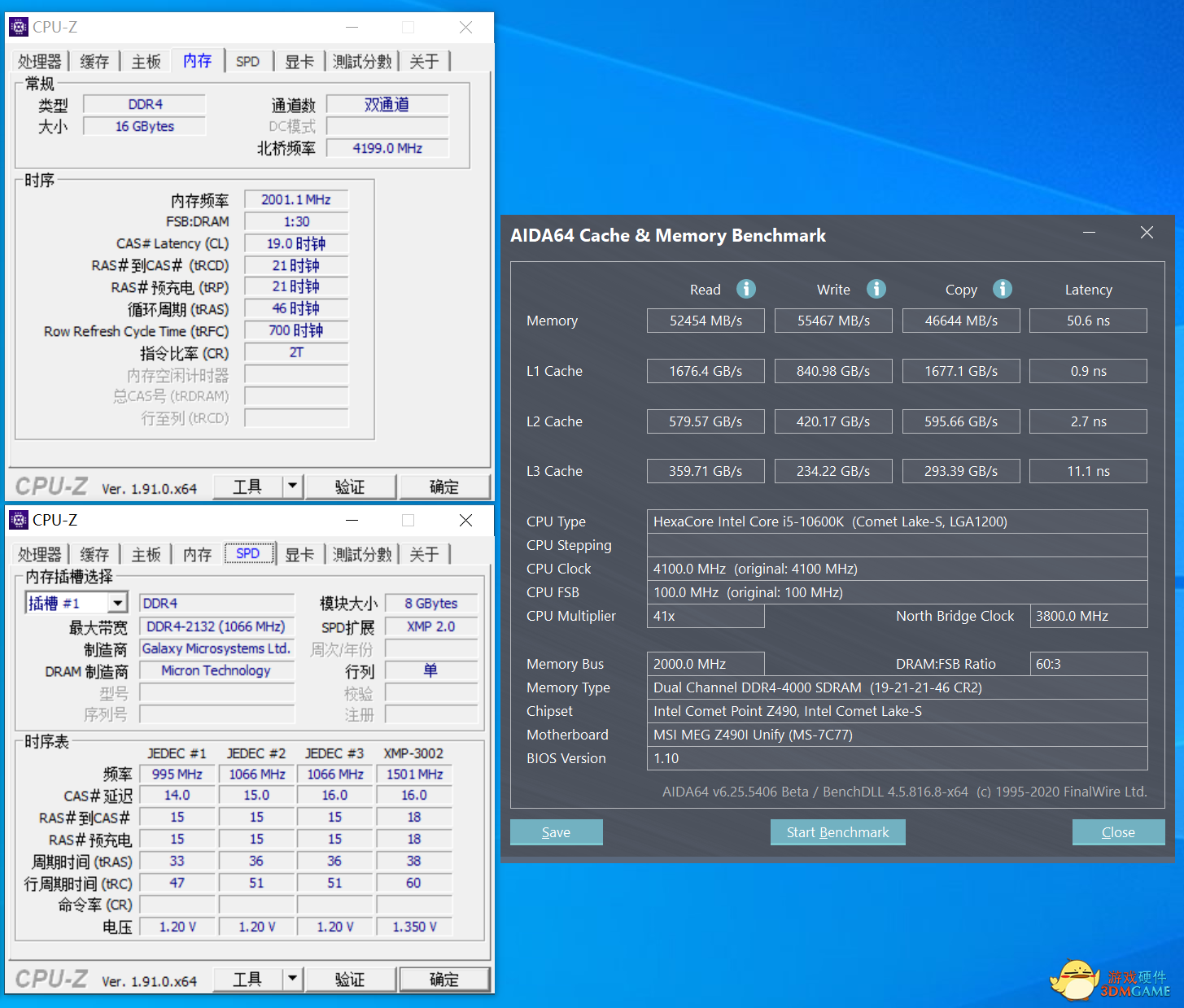The image size is (1184, 1008).
Task: Click XMP-3002 frequency 1501 MHz cell
Action: 414,774
